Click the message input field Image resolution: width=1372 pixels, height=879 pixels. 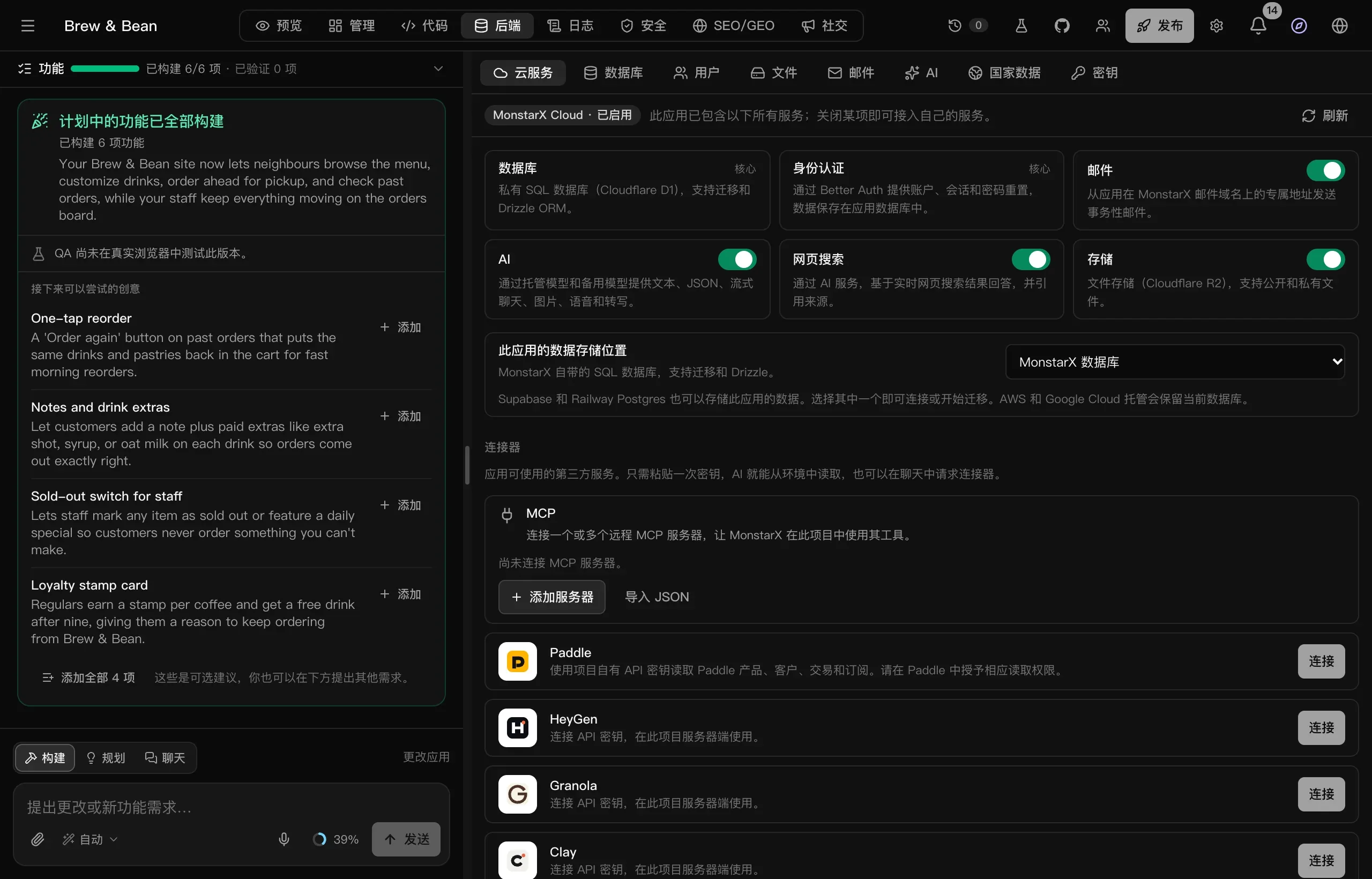pyautogui.click(x=231, y=807)
